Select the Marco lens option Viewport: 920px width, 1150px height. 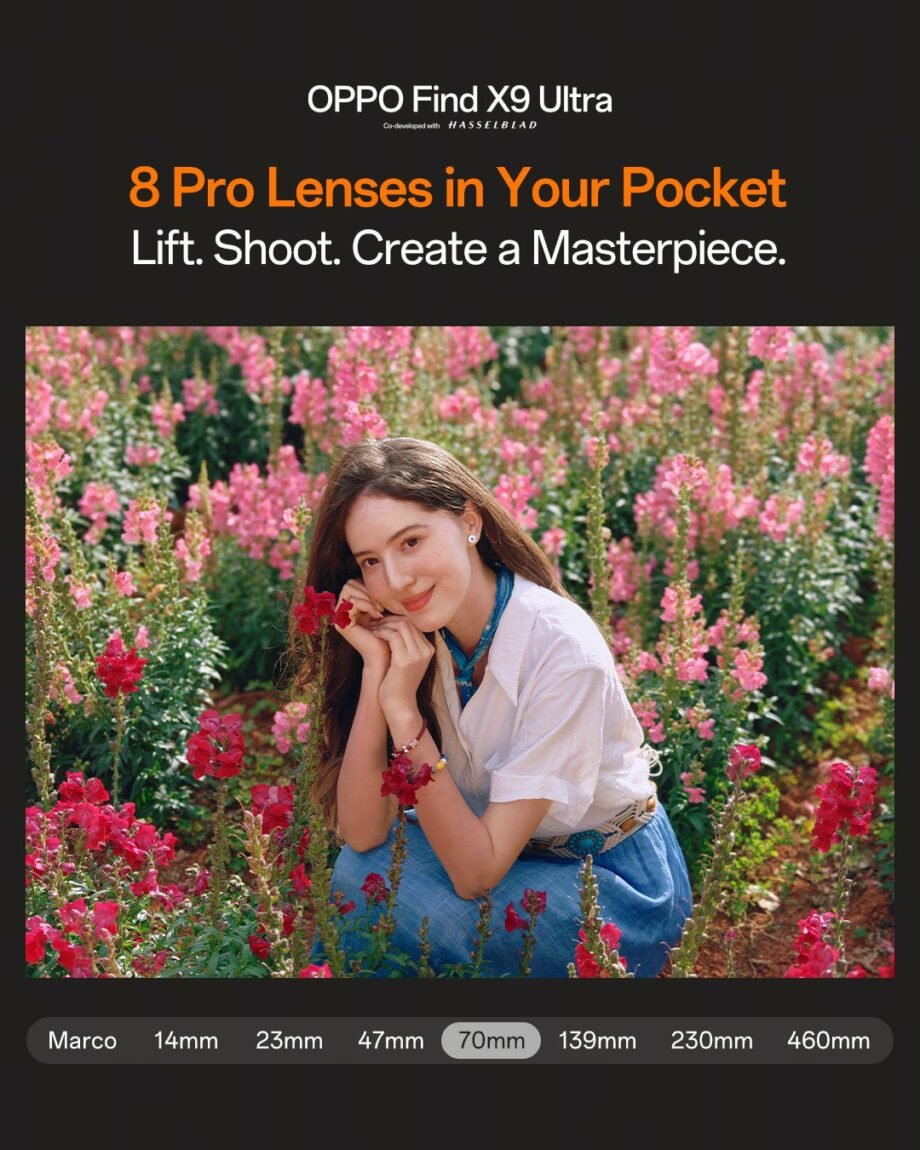82,1040
